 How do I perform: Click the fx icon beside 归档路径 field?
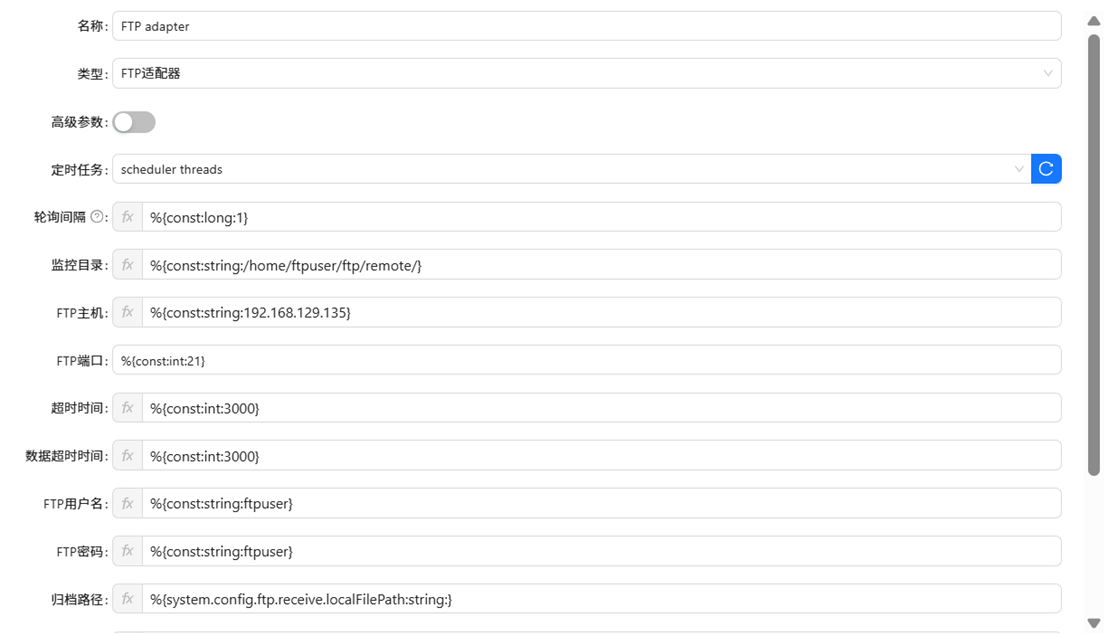tap(127, 599)
